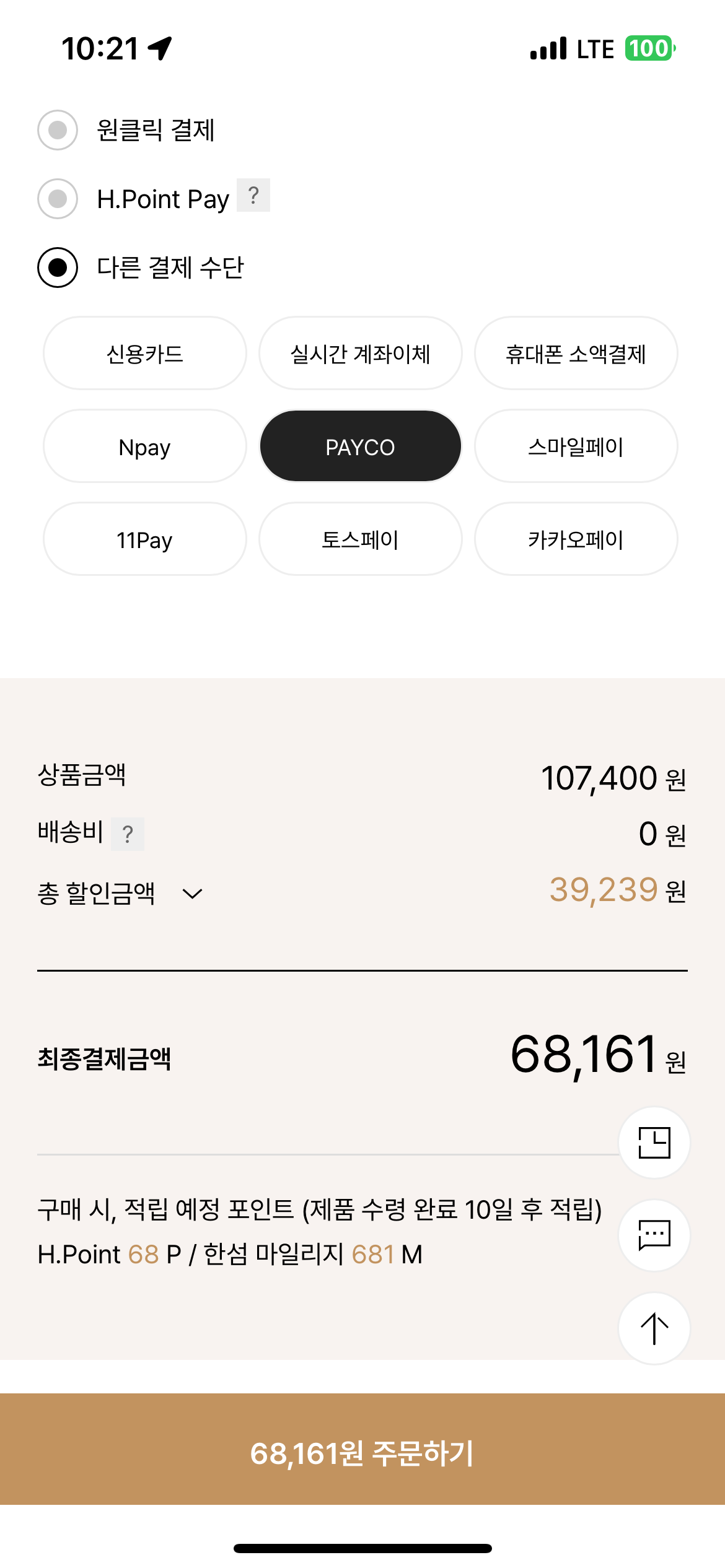
Task: Pick 카카오페이 payment method
Action: click(576, 539)
